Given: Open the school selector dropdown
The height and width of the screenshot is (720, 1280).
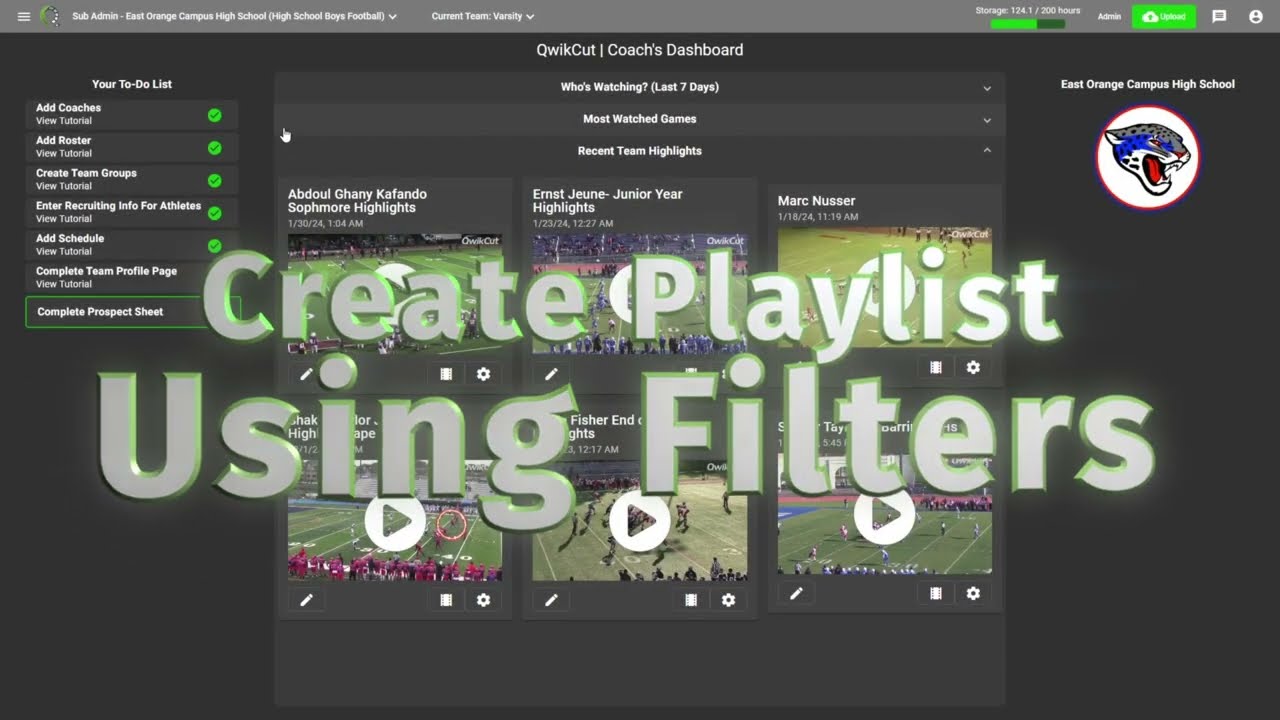Looking at the screenshot, I should coord(235,16).
